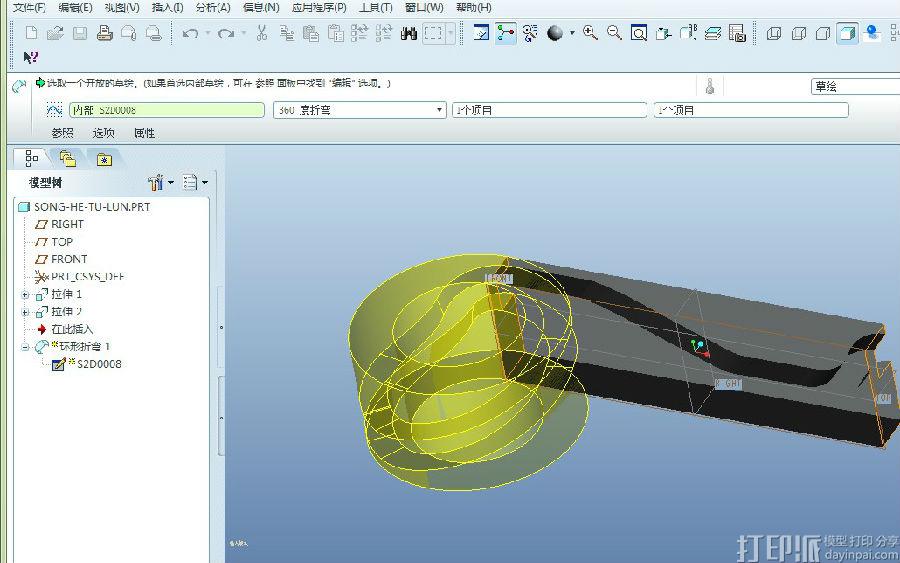
Task: Toggle the shaded display mode button
Action: pyautogui.click(x=847, y=33)
